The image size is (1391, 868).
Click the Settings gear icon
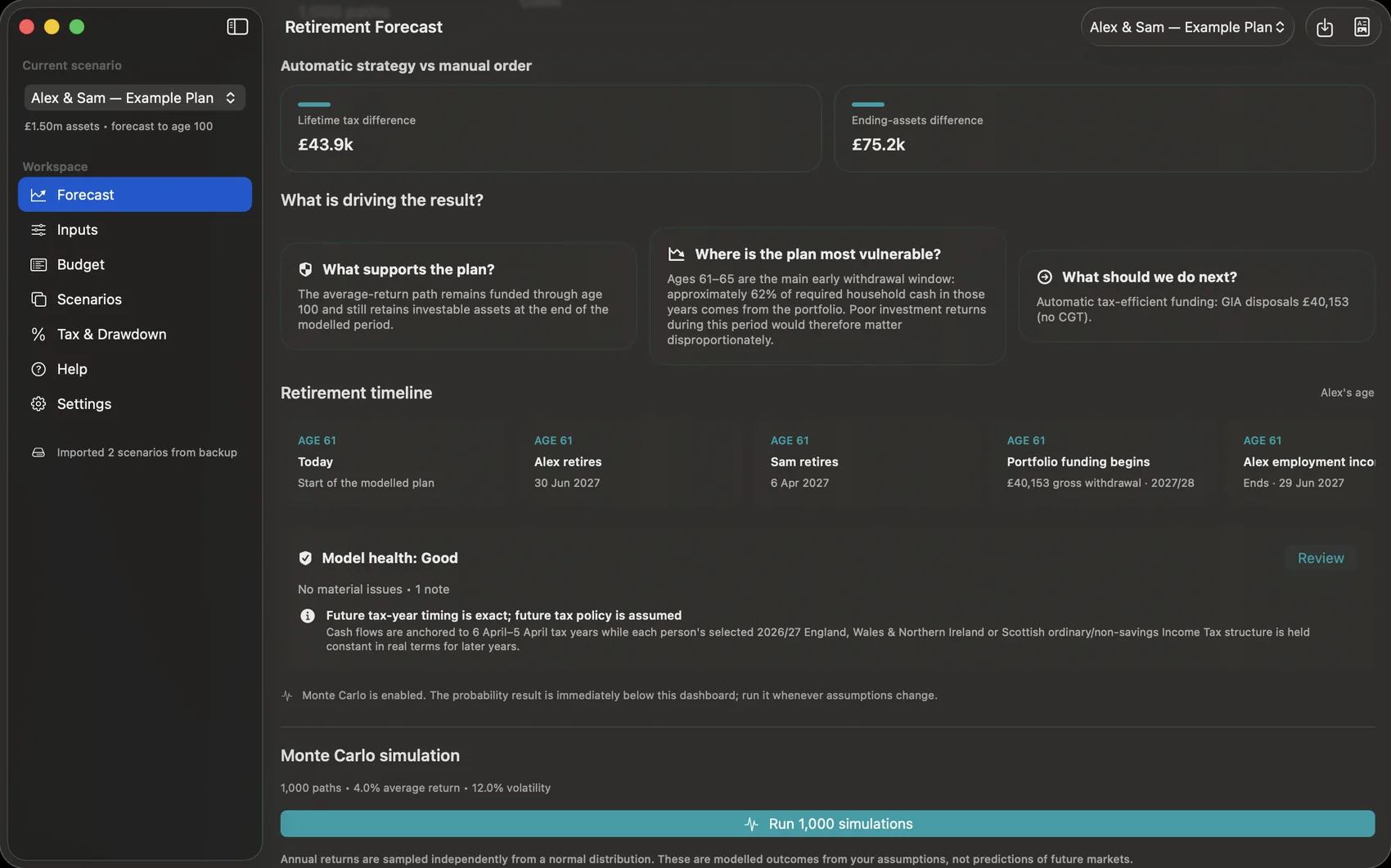[x=38, y=404]
